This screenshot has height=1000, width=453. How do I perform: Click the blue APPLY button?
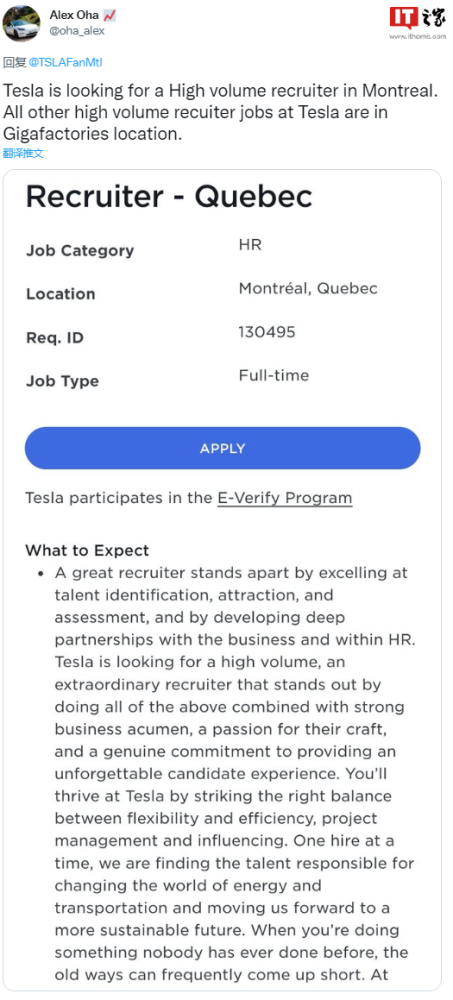(223, 448)
